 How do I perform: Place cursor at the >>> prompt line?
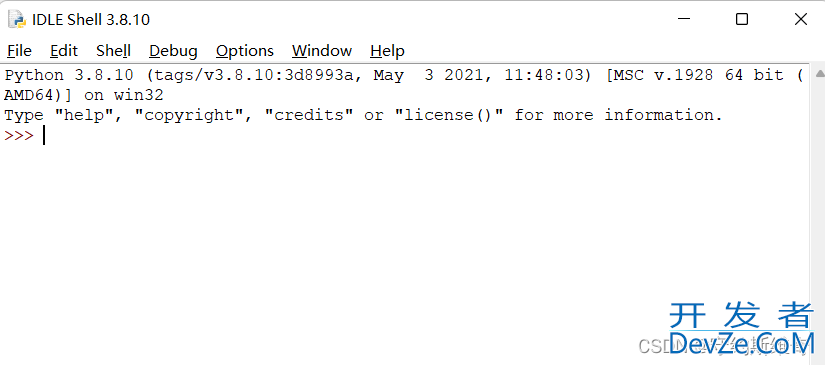(x=407, y=136)
